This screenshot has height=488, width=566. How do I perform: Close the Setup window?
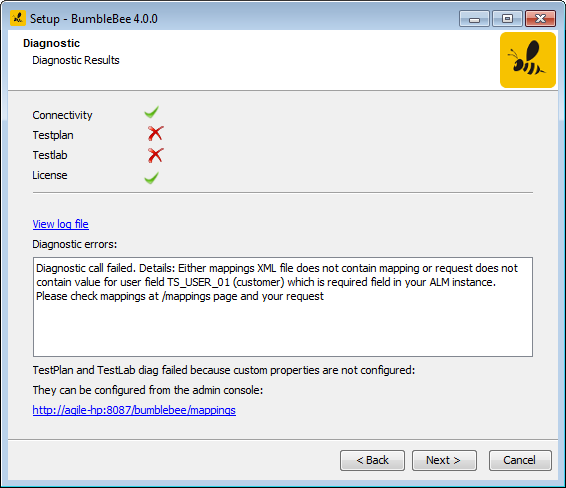(x=540, y=18)
